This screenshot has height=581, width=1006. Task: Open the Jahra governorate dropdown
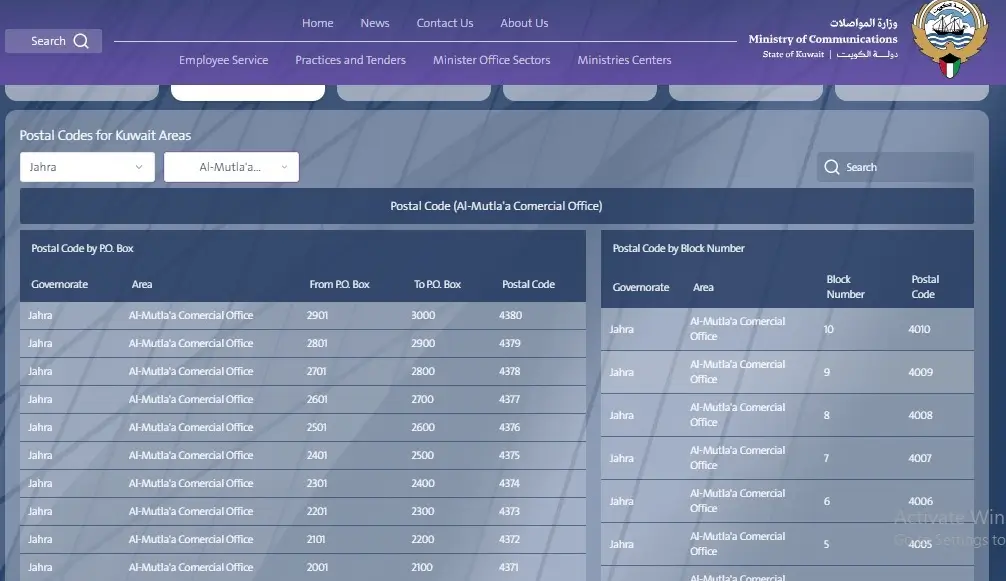[x=87, y=167]
